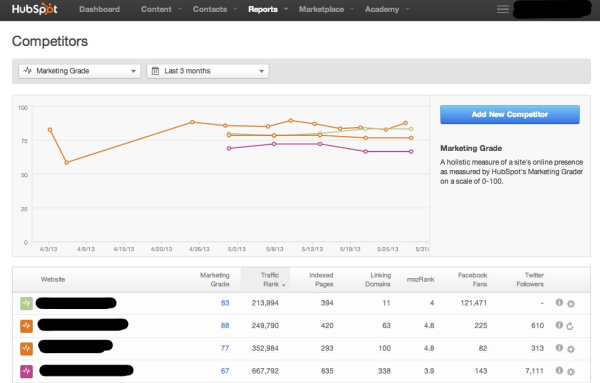Open gear settings for the row with grade 77
Image resolution: width=600 pixels, height=383 pixels.
tap(571, 349)
